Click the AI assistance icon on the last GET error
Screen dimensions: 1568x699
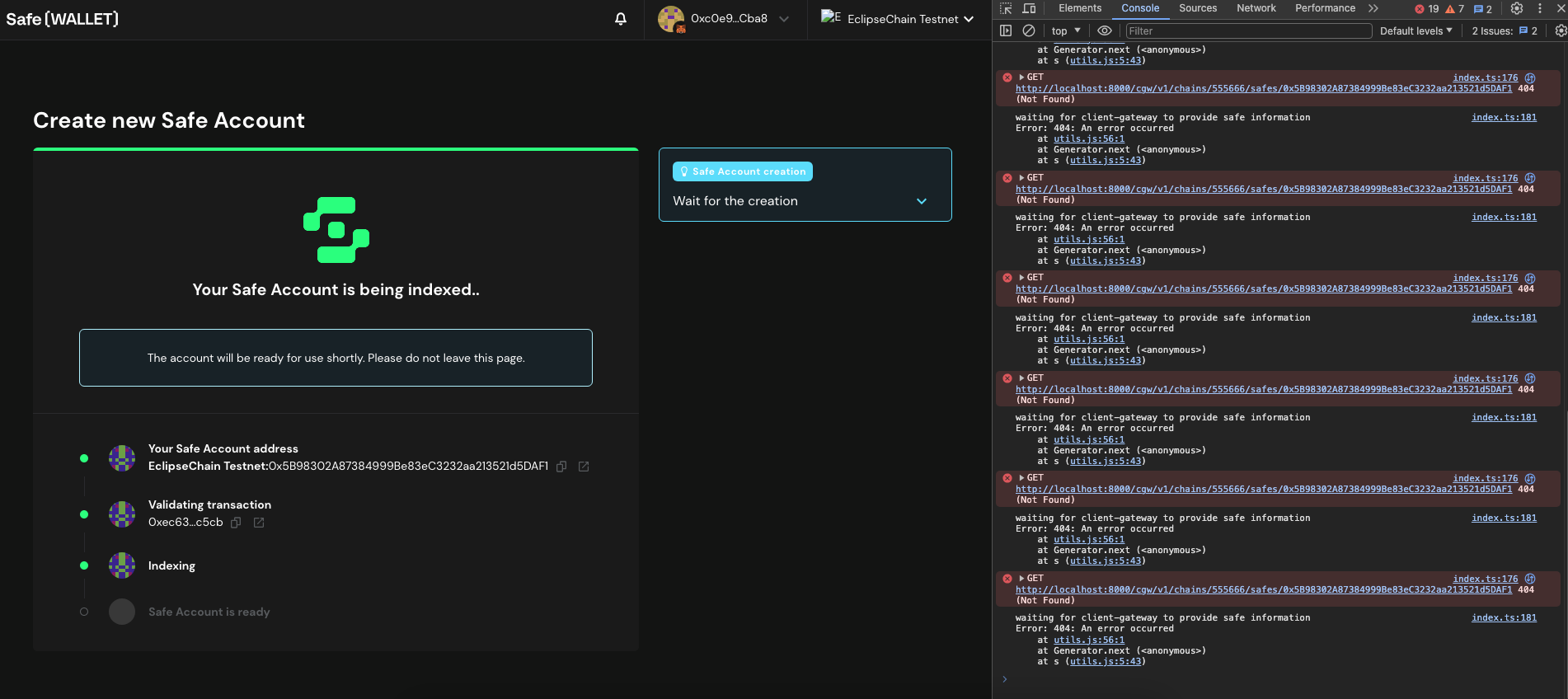[x=1530, y=579]
